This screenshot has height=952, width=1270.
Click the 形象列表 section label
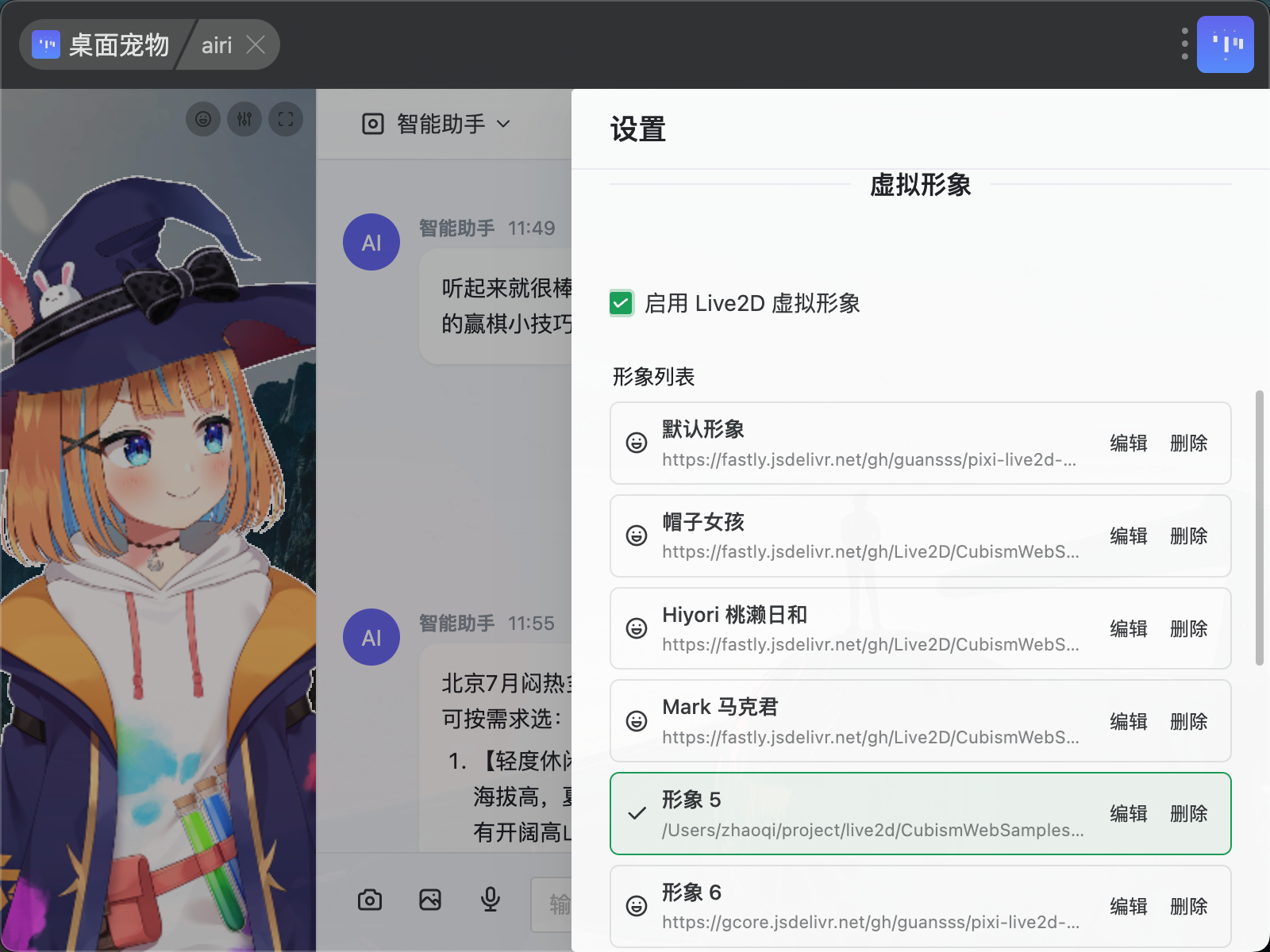653,377
